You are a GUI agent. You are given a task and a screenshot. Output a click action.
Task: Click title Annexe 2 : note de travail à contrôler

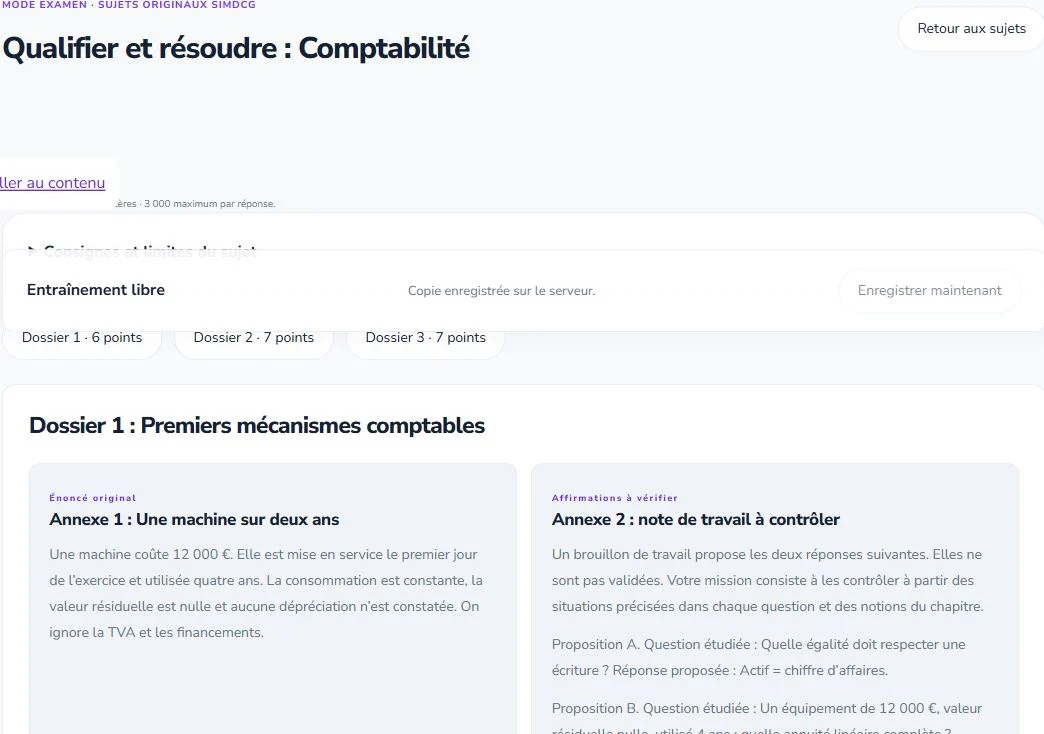point(696,519)
